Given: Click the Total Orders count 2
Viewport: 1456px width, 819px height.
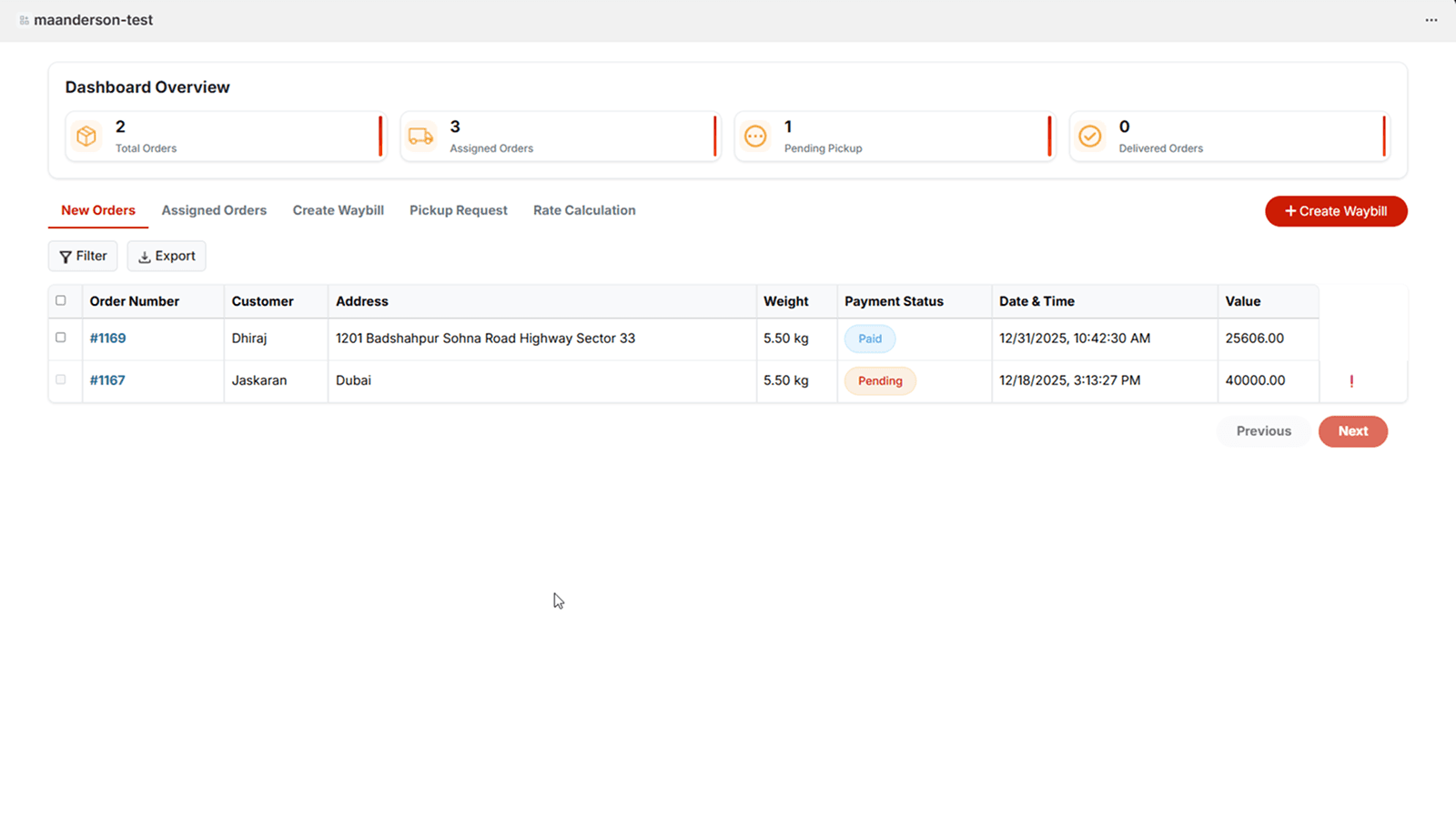Looking at the screenshot, I should 120,126.
